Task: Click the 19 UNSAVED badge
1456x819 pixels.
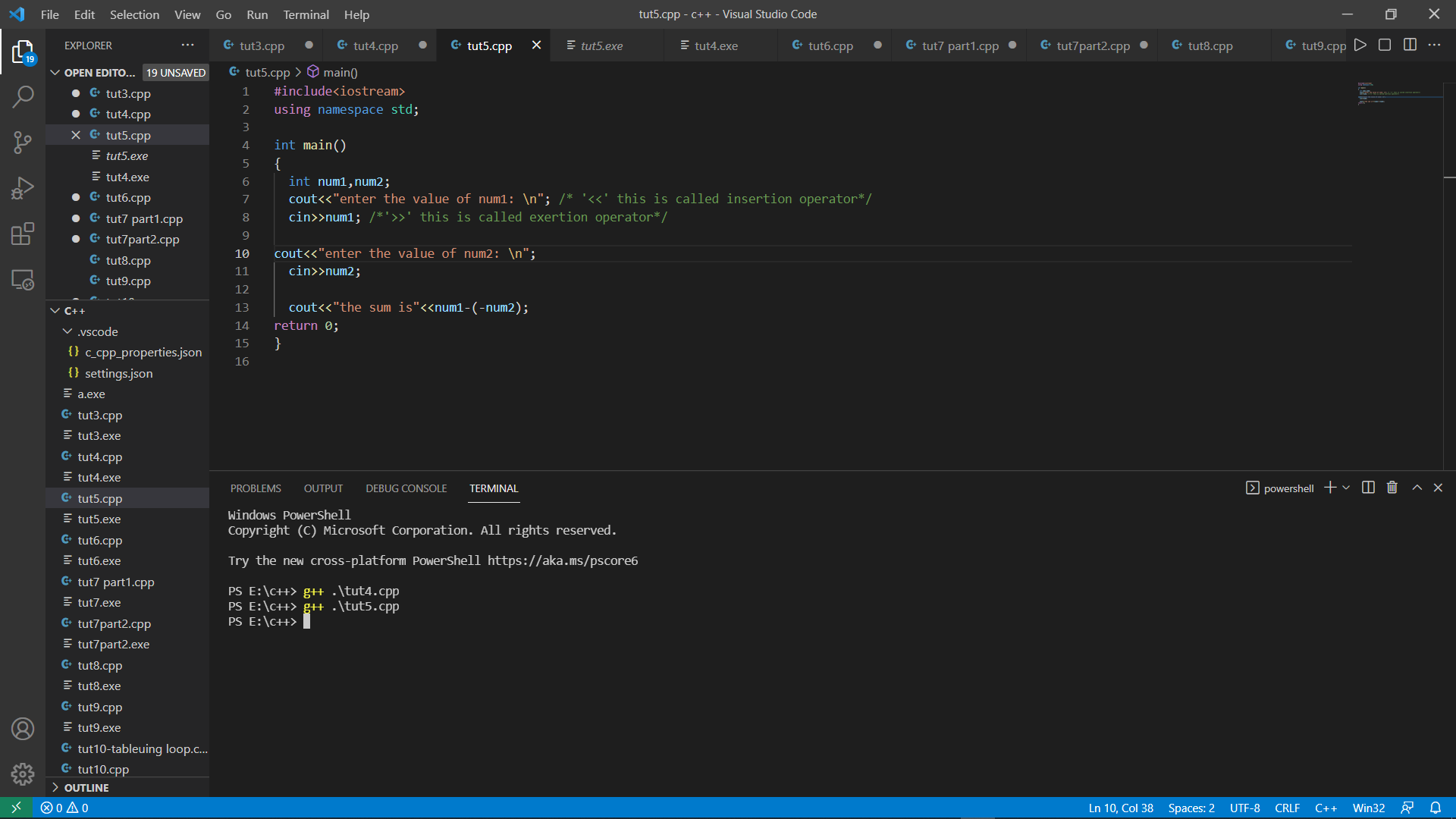Action: [x=176, y=73]
